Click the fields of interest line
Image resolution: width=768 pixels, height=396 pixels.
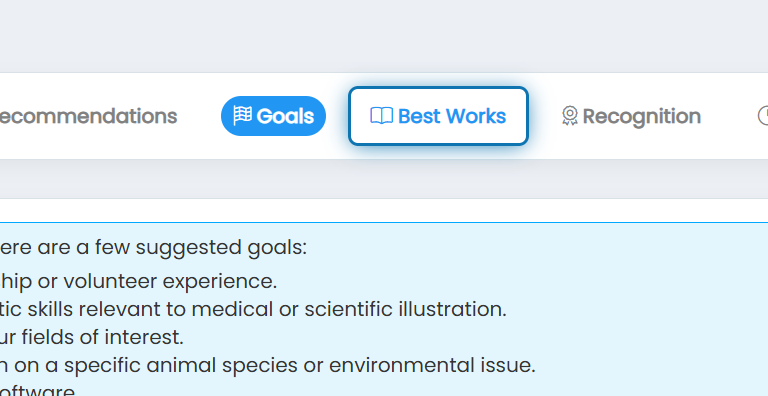point(92,337)
